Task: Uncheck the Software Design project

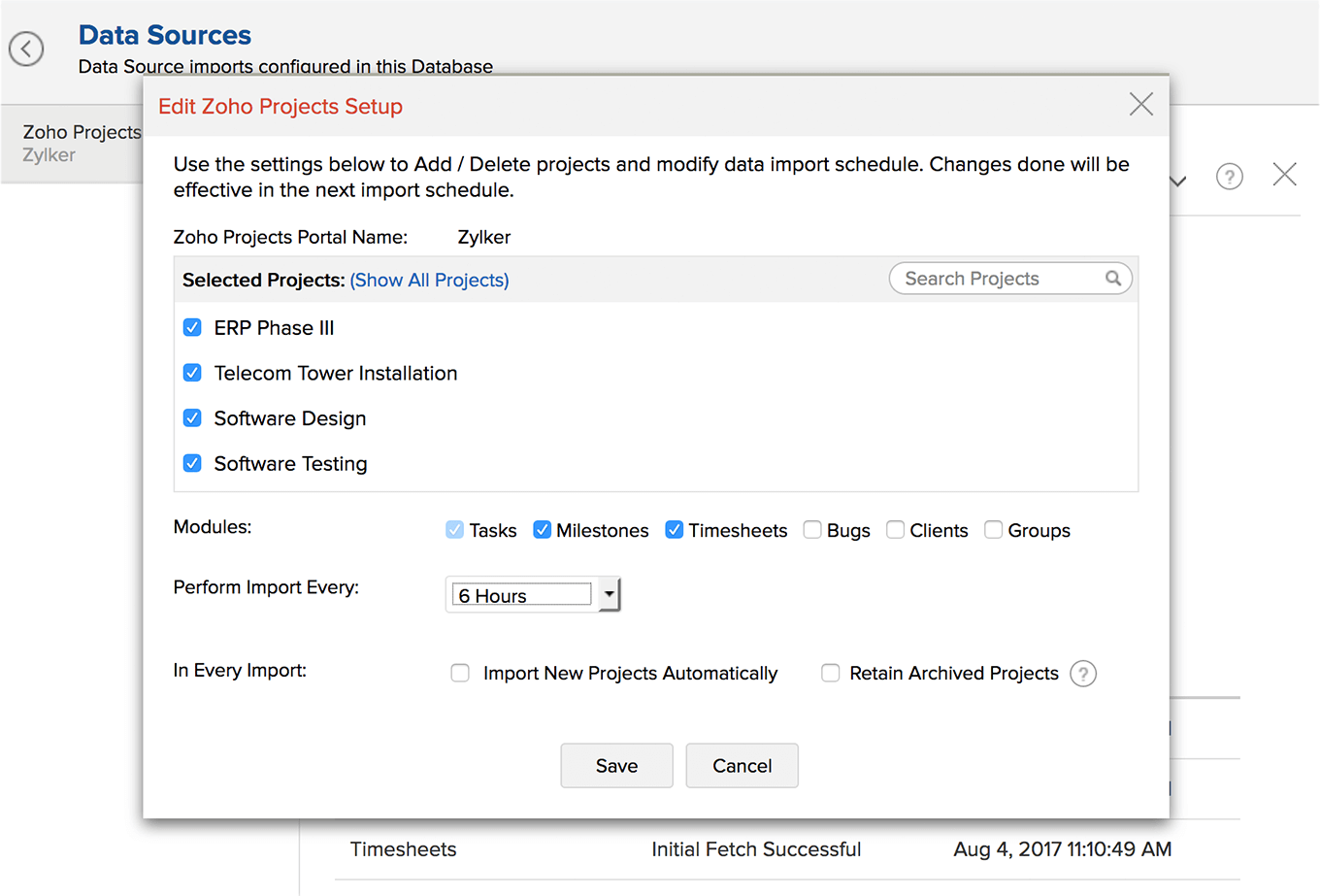Action: (x=192, y=418)
